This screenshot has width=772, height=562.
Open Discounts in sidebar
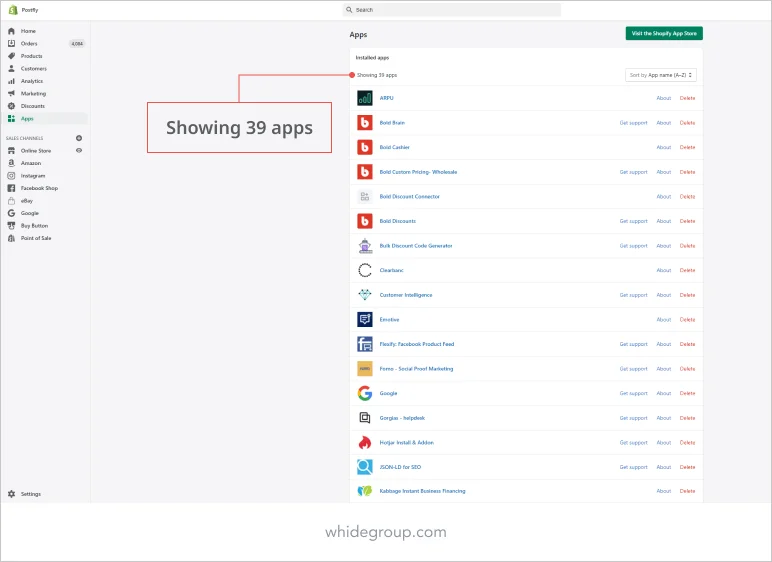point(32,106)
